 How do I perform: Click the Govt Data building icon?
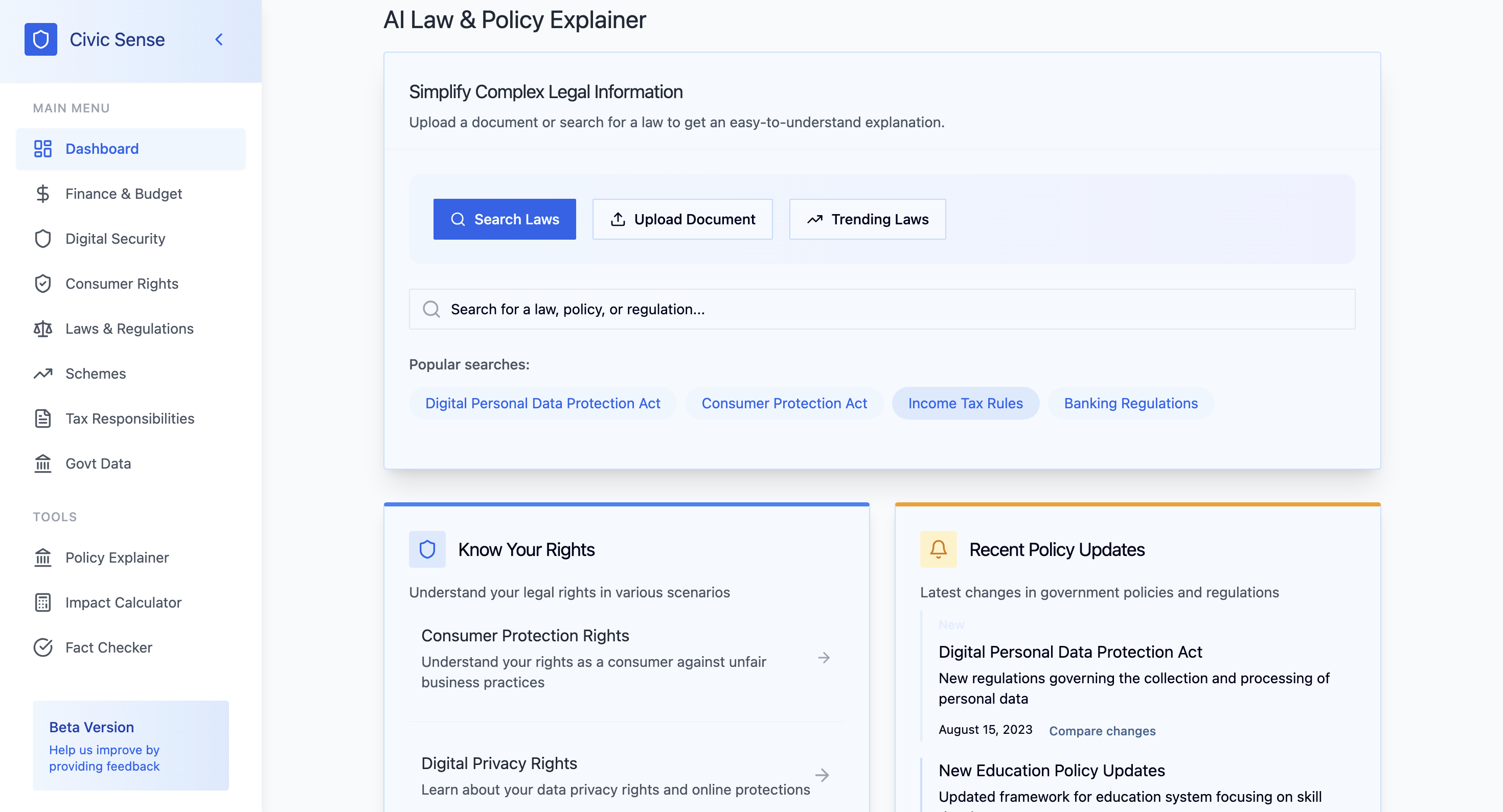[42, 463]
